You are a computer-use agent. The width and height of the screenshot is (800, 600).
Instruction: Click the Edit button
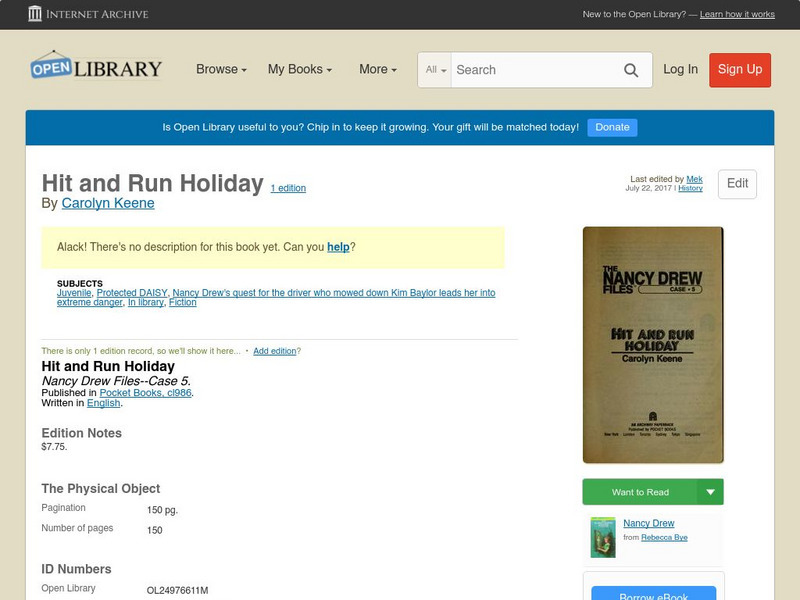click(737, 184)
